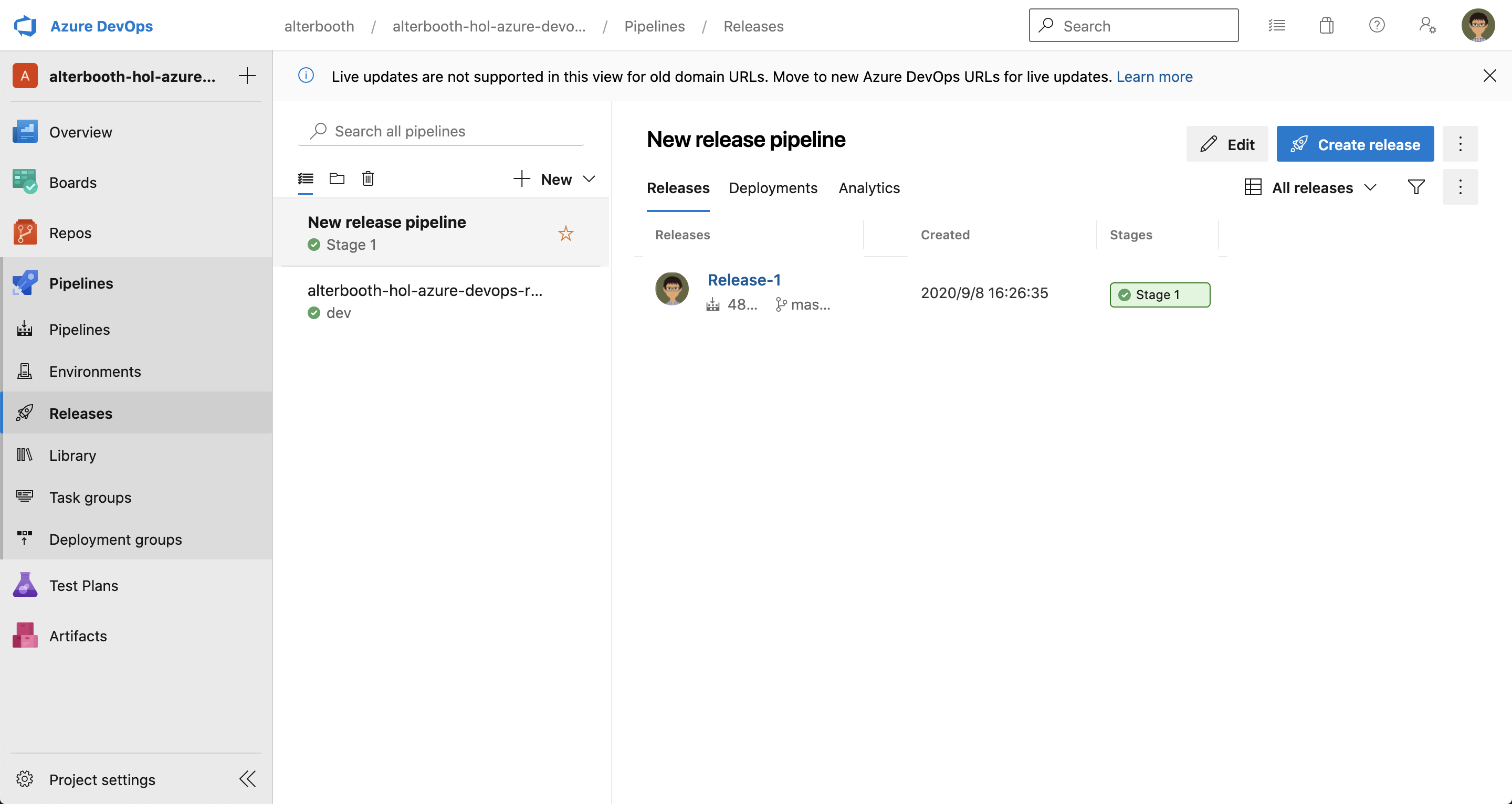Viewport: 1512px width, 804px height.
Task: Switch to the Analytics tab
Action: 869,188
